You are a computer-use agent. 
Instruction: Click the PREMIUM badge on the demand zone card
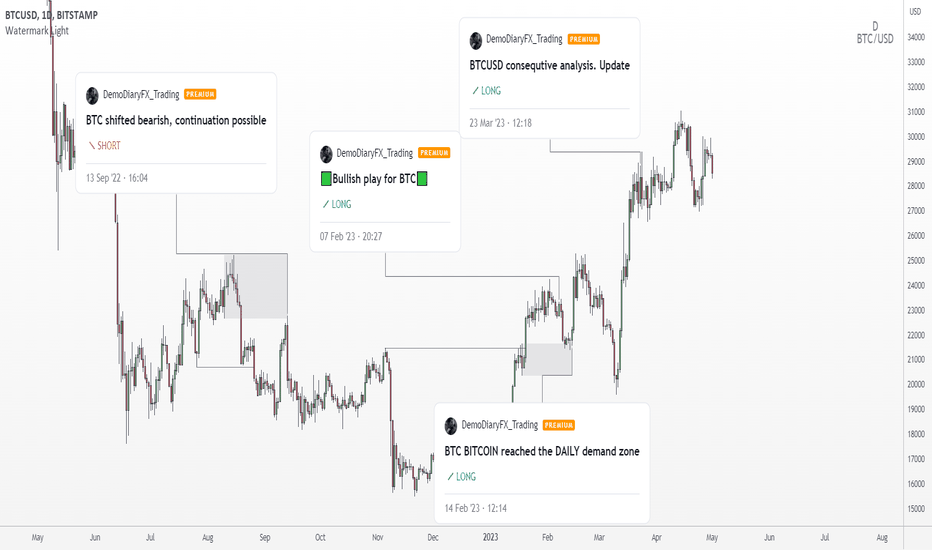559,425
